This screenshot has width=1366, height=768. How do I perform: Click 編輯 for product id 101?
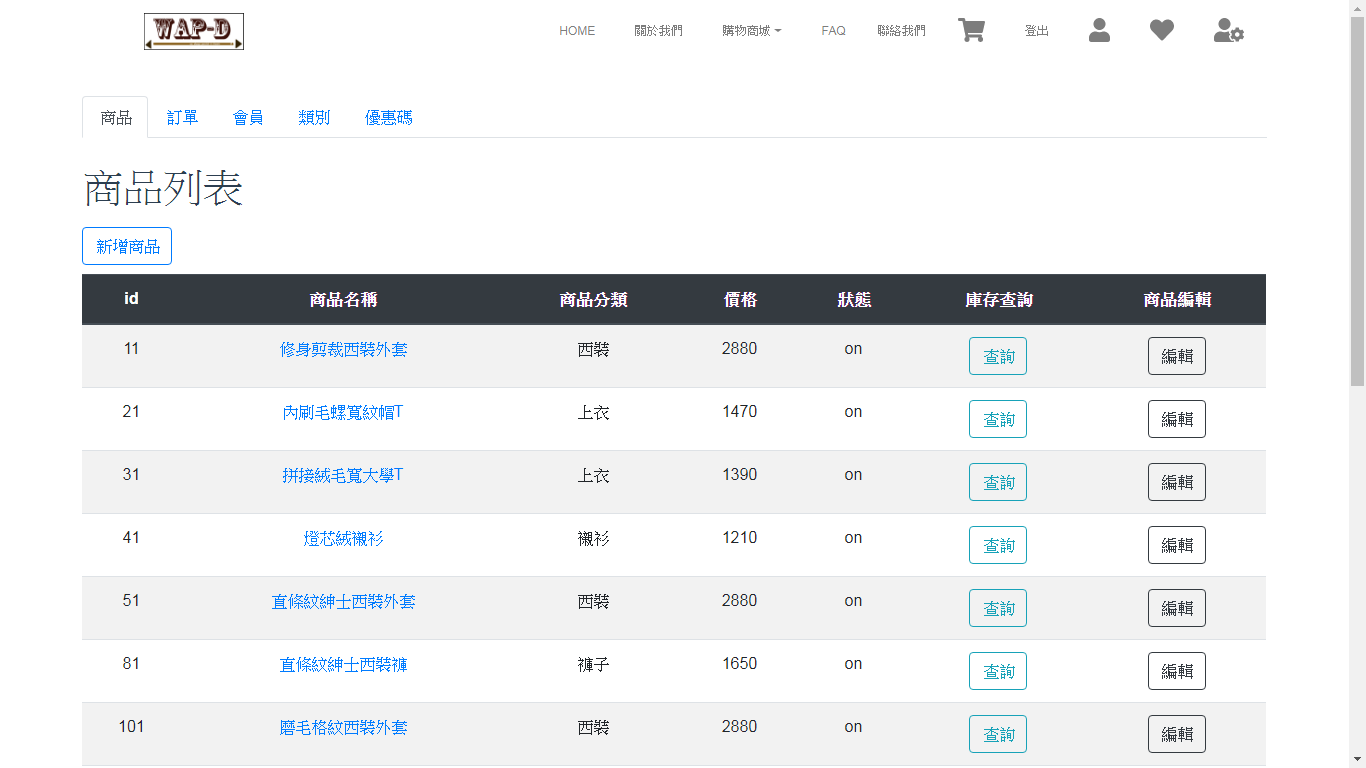point(1177,734)
